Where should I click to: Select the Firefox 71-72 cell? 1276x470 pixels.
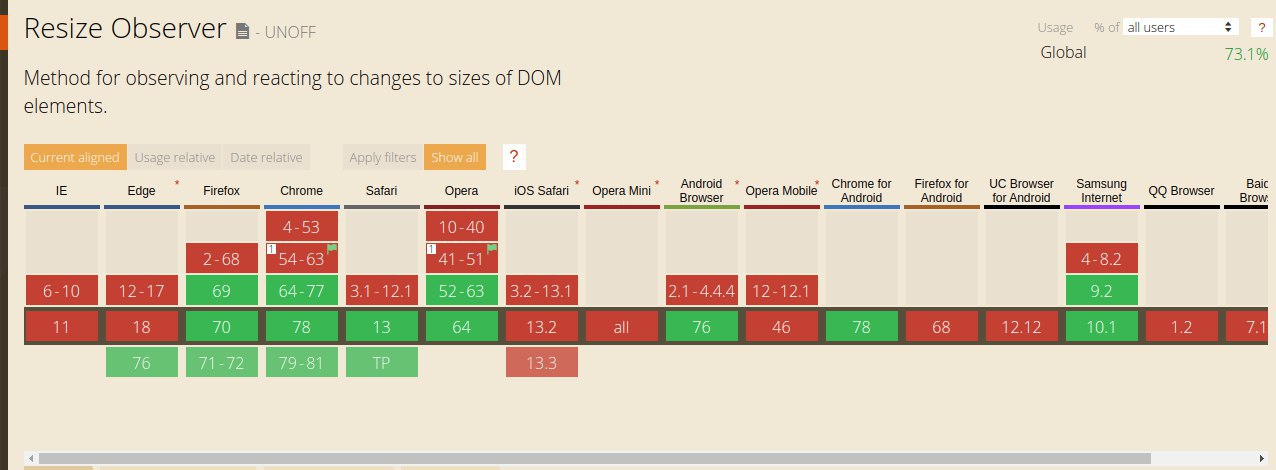pyautogui.click(x=222, y=363)
